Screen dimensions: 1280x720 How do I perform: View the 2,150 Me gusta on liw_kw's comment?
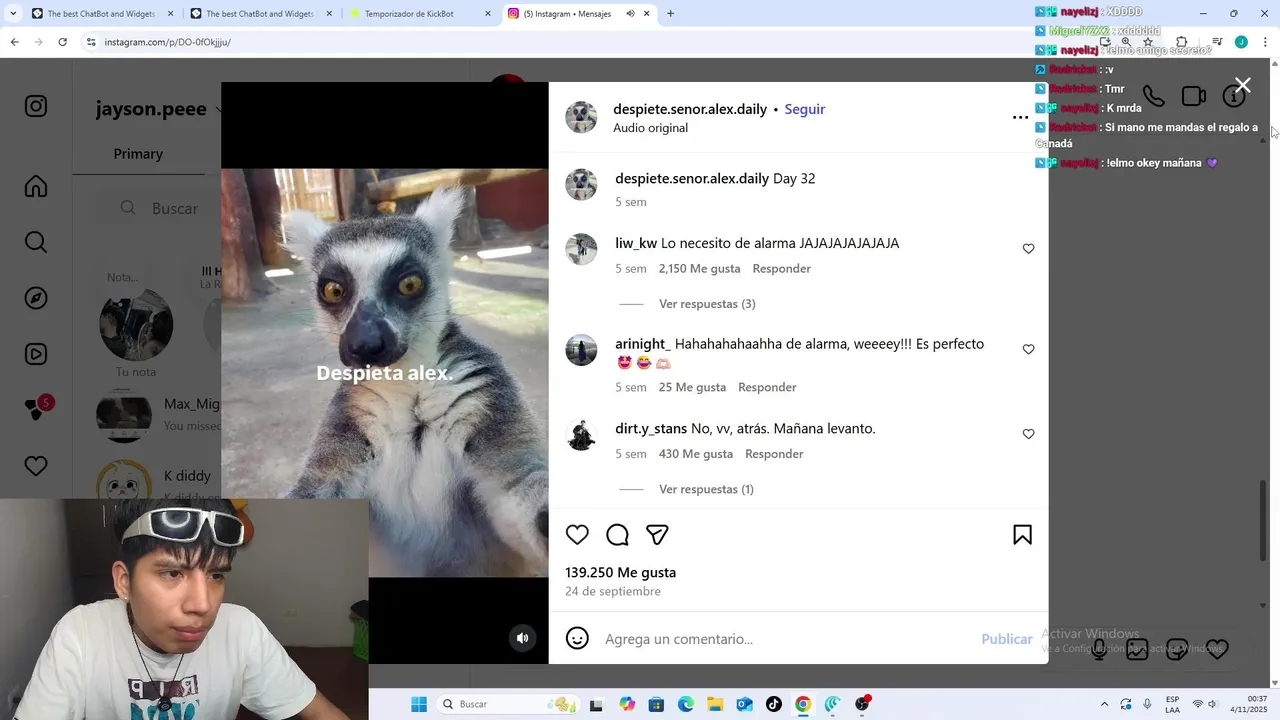pos(699,269)
